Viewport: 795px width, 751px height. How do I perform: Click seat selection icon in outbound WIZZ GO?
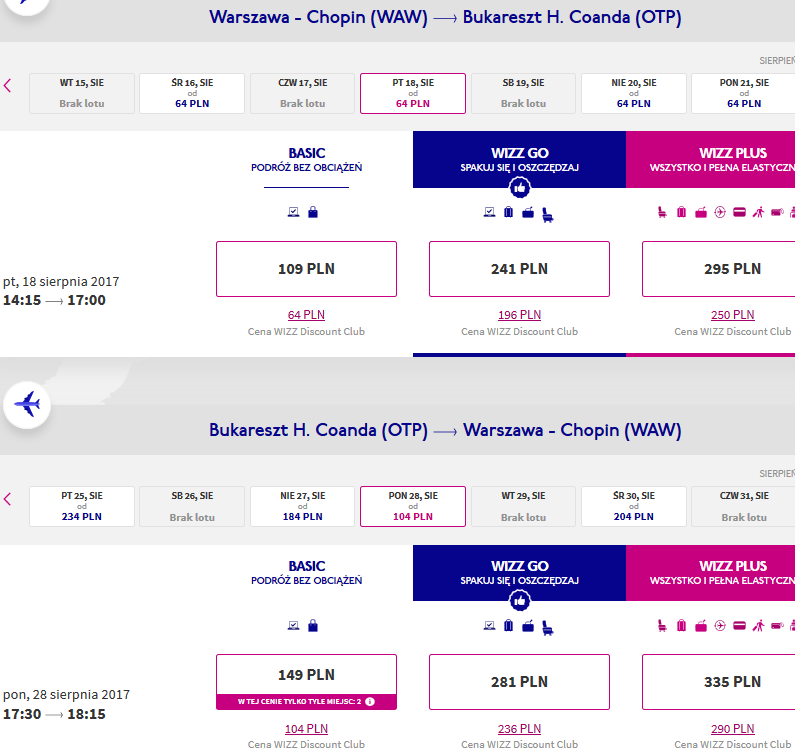coord(548,215)
